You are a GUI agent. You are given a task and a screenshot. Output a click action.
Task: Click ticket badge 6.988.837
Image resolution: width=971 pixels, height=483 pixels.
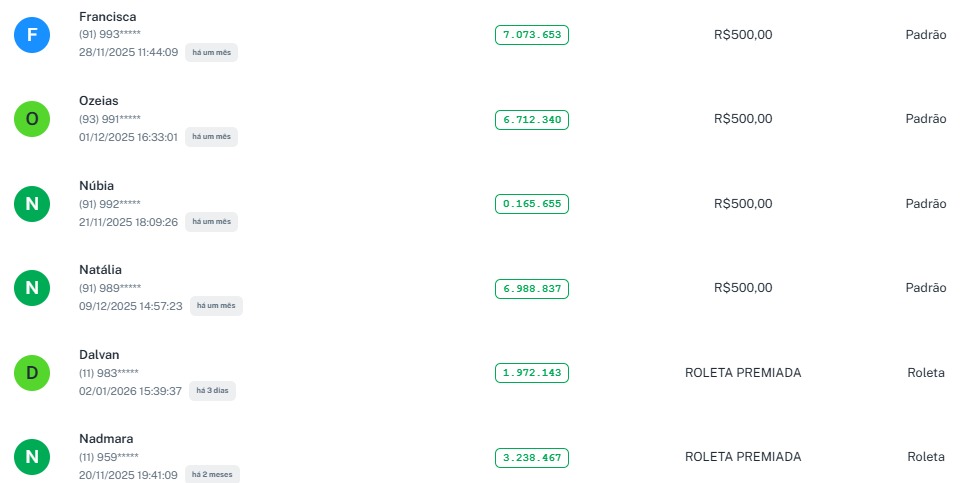tap(531, 288)
